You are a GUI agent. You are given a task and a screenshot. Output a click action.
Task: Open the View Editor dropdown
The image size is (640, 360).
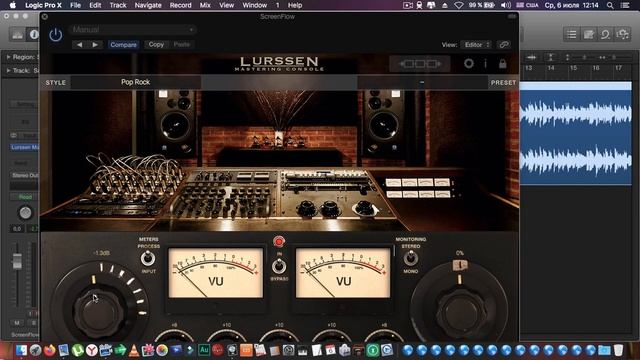tap(476, 45)
